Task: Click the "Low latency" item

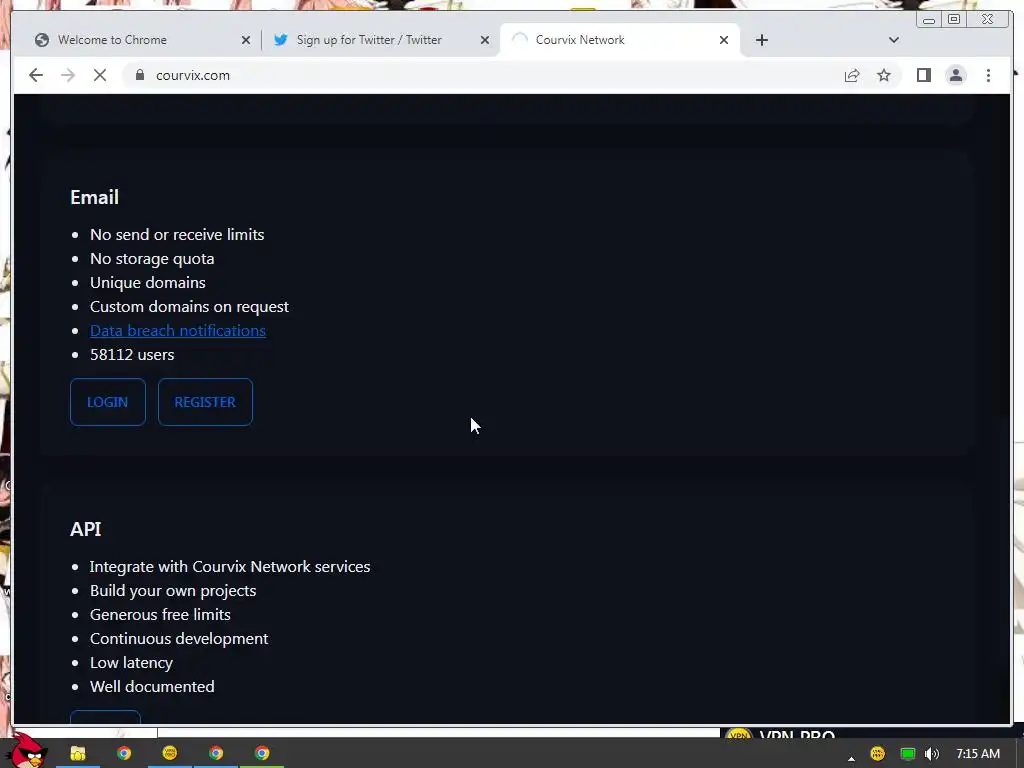Action: pyautogui.click(x=131, y=662)
